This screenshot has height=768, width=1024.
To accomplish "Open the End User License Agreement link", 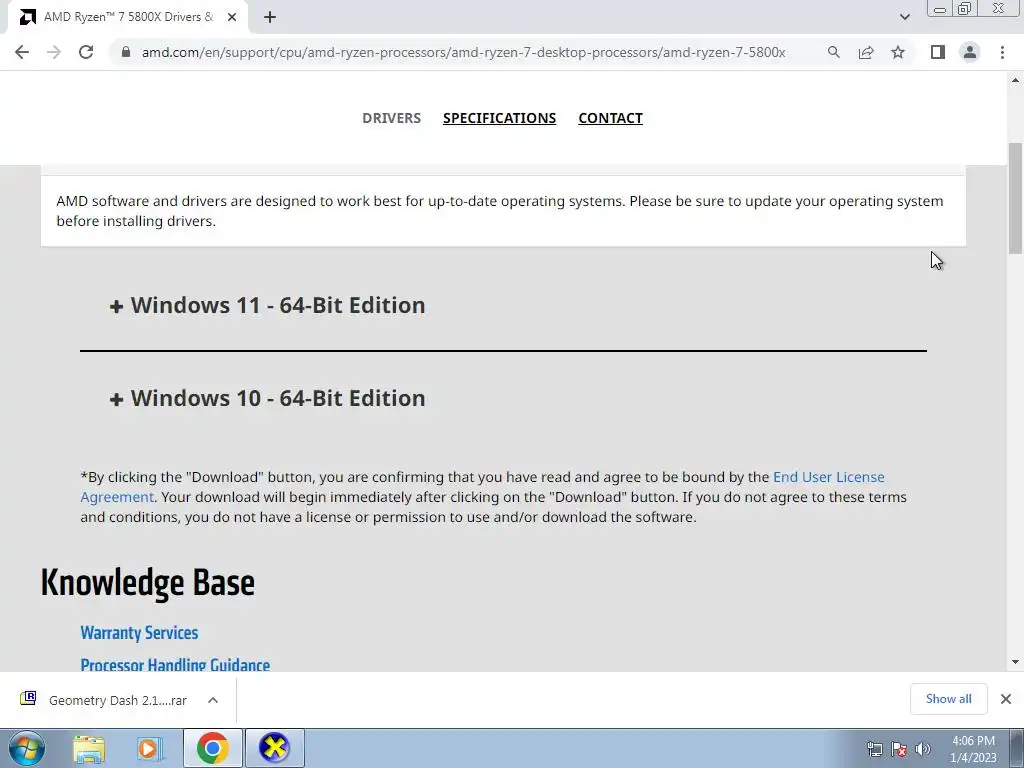I will tap(829, 477).
